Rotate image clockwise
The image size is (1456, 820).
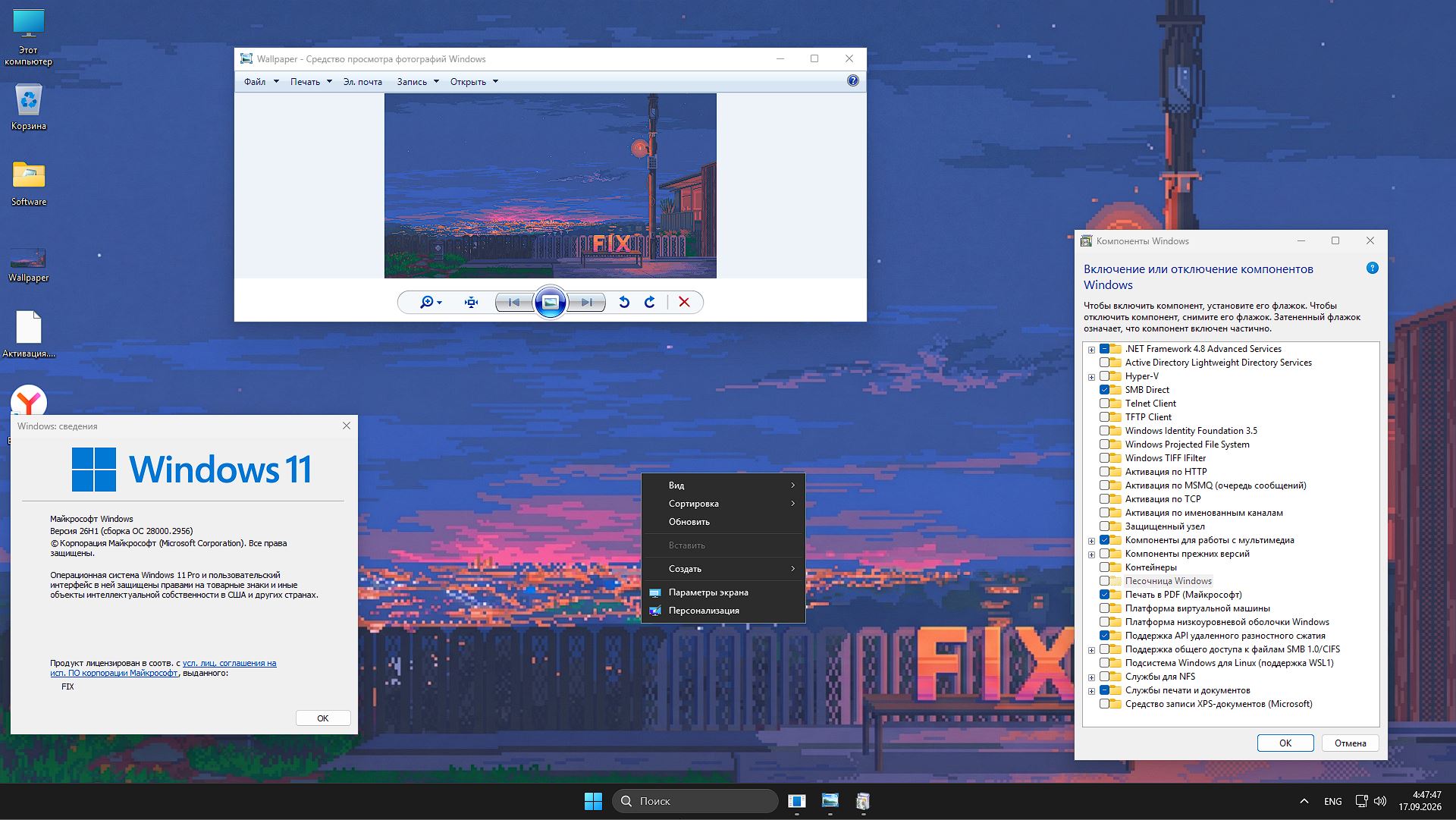[650, 302]
